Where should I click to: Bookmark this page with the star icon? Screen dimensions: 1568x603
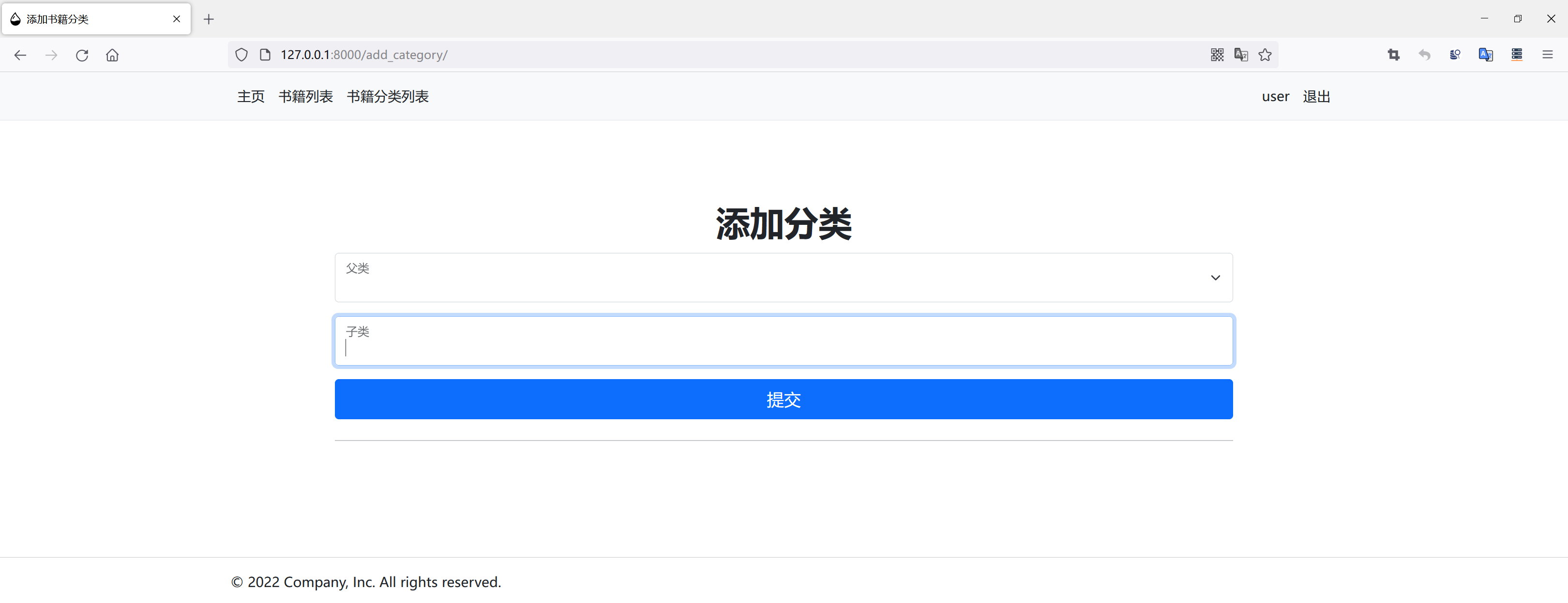point(1265,55)
